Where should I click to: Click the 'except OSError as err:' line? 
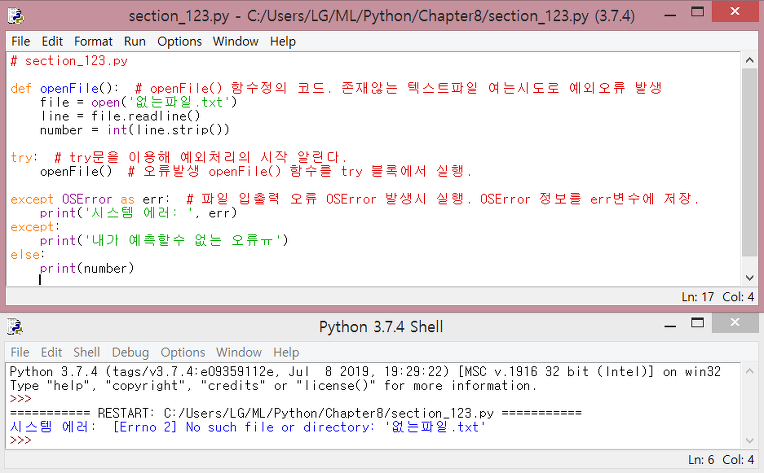(90, 199)
